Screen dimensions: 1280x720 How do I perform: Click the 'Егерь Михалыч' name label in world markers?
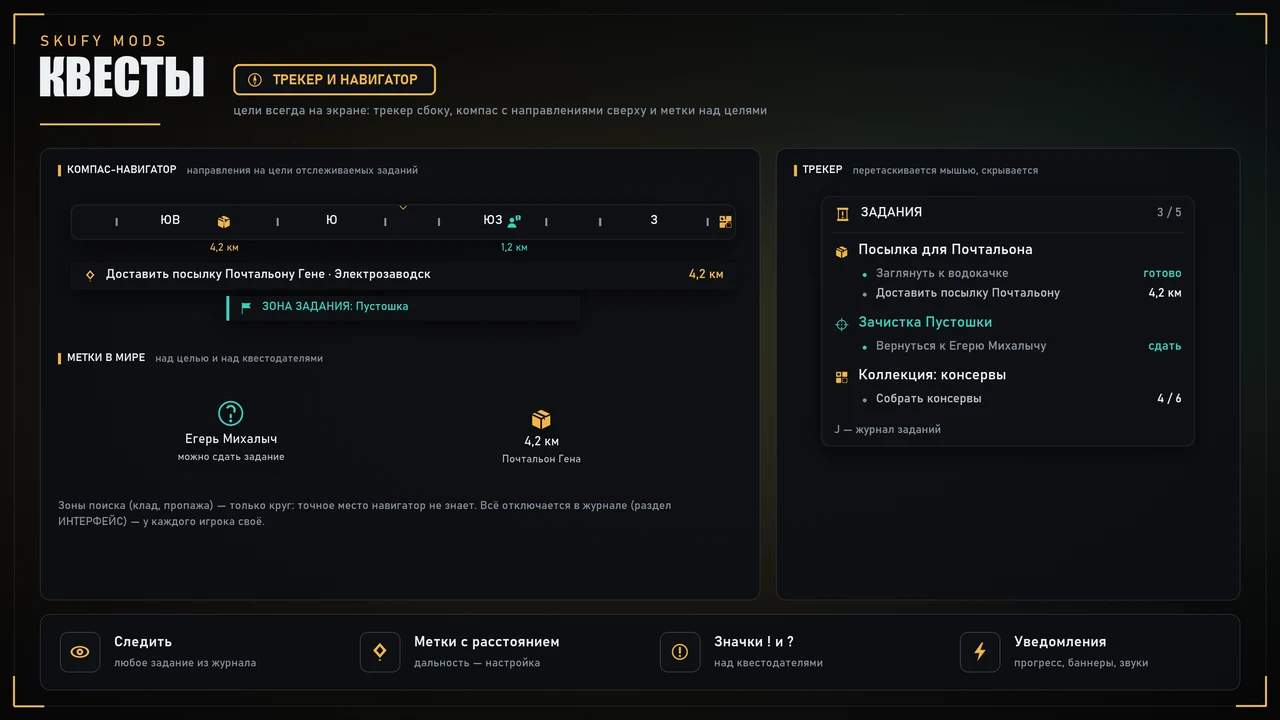point(231,439)
